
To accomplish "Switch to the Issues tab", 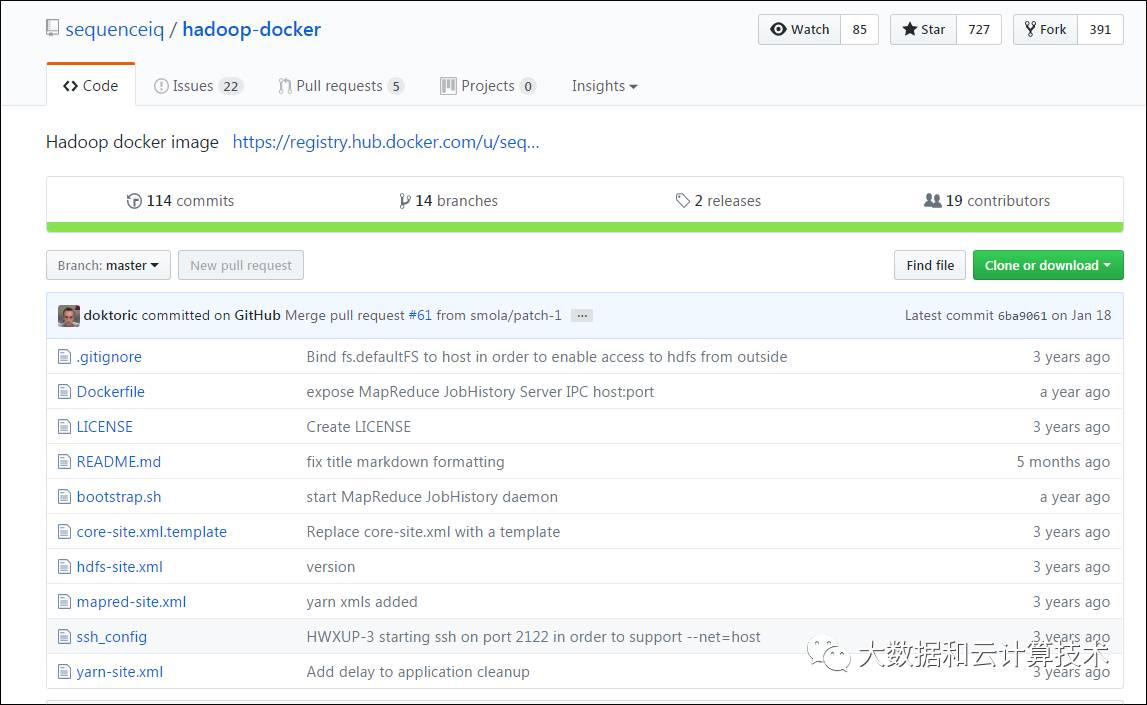I will 198,86.
